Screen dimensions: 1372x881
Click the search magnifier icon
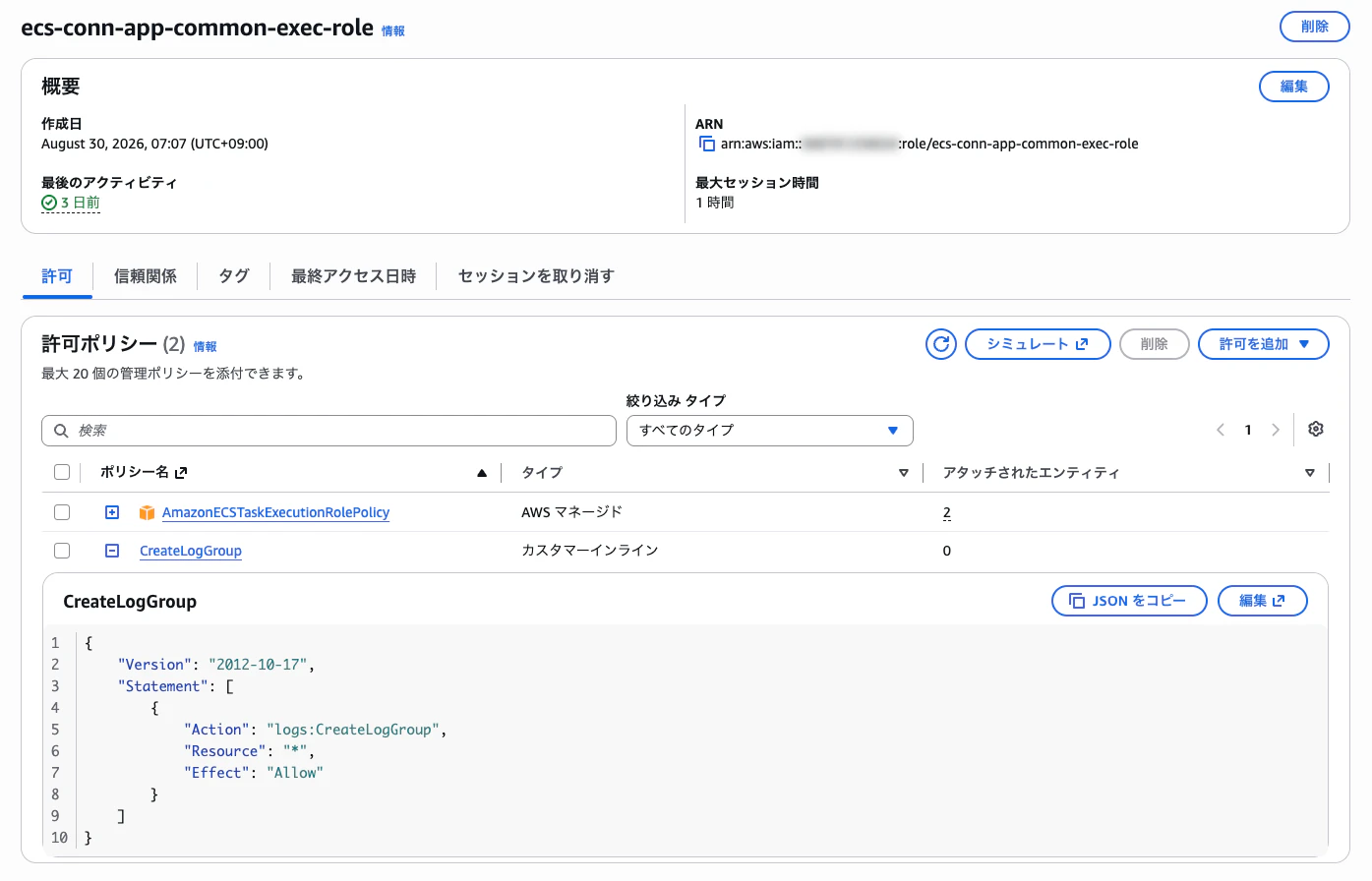click(x=61, y=431)
